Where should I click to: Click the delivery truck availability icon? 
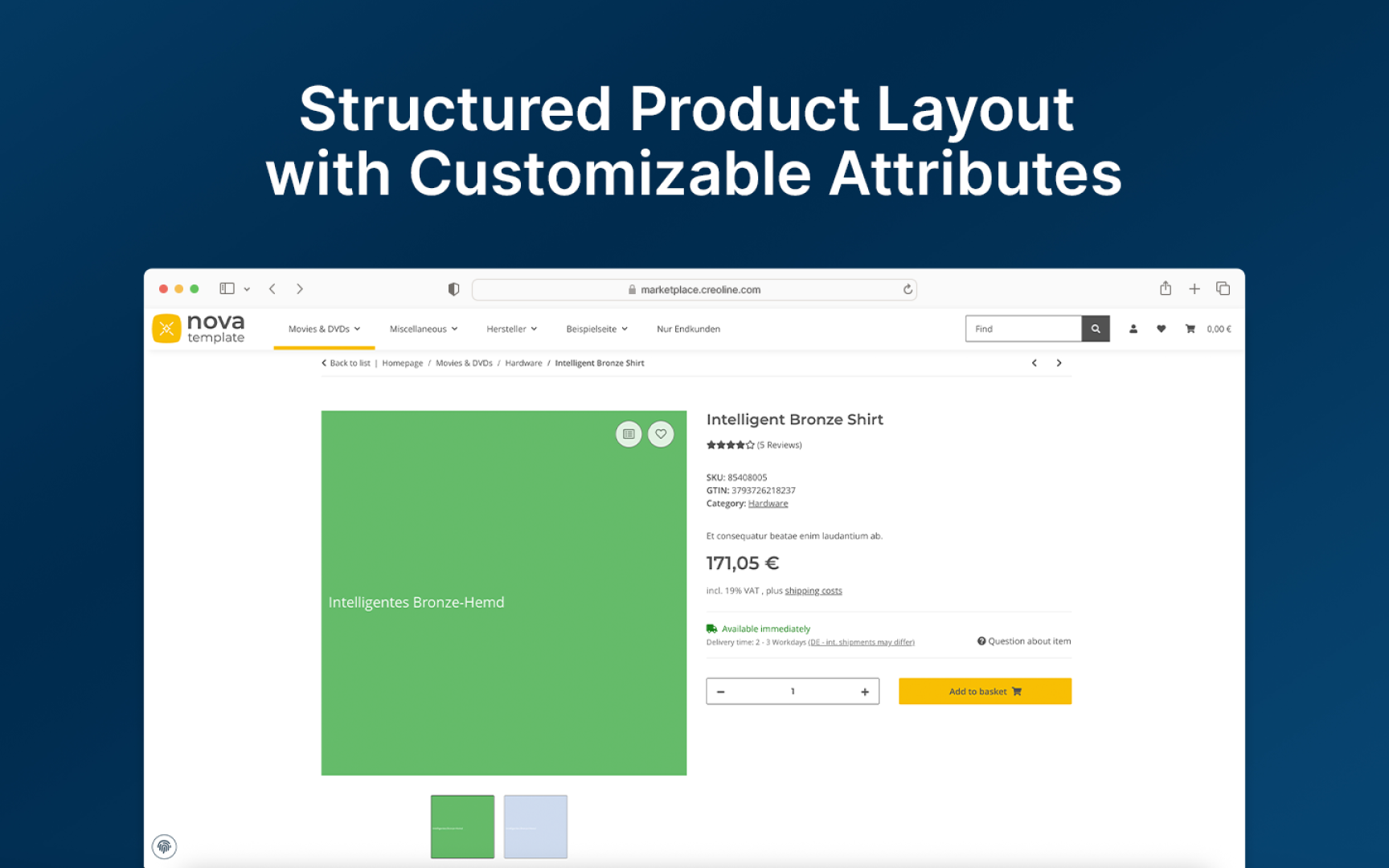coord(711,628)
